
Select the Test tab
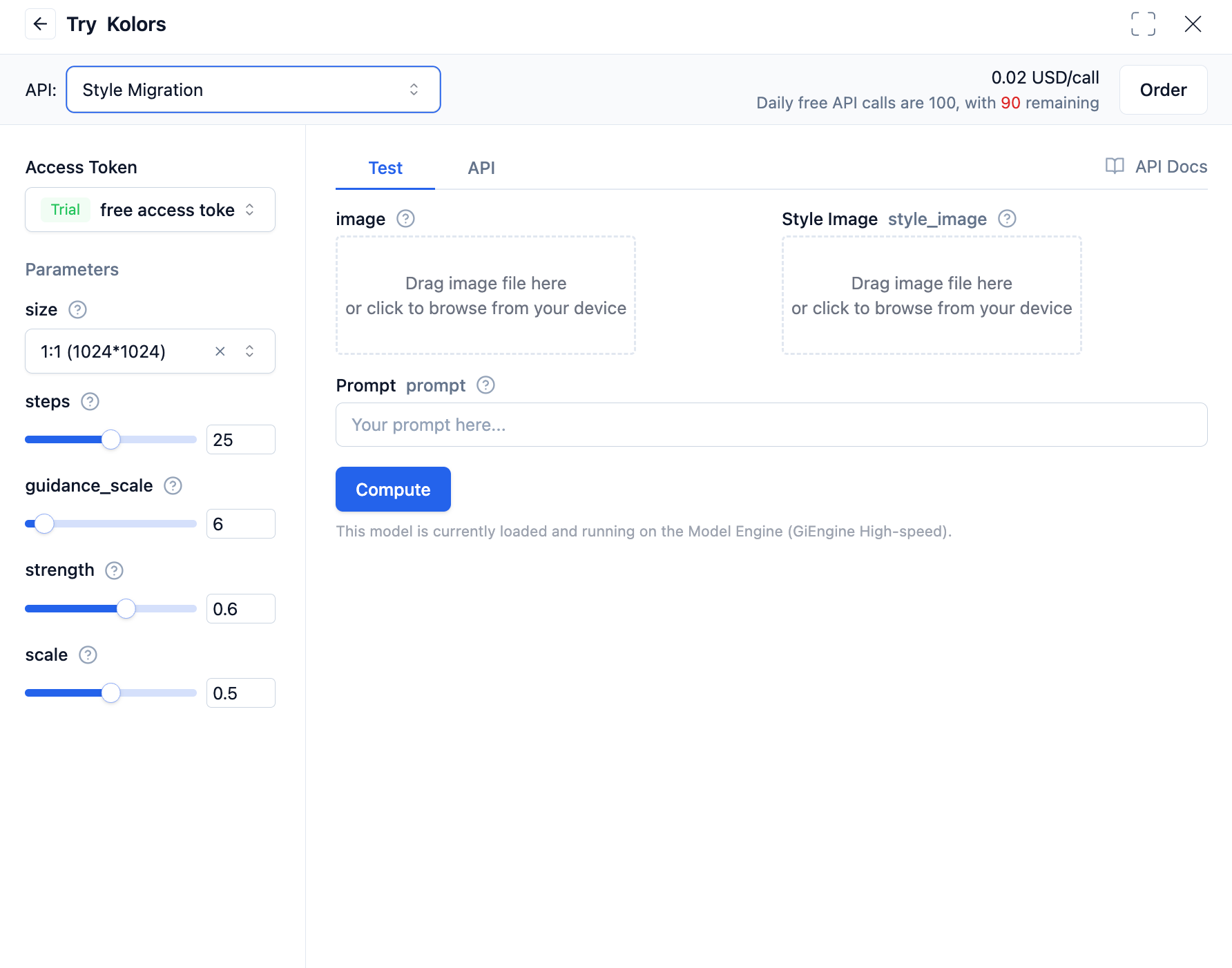[385, 168]
